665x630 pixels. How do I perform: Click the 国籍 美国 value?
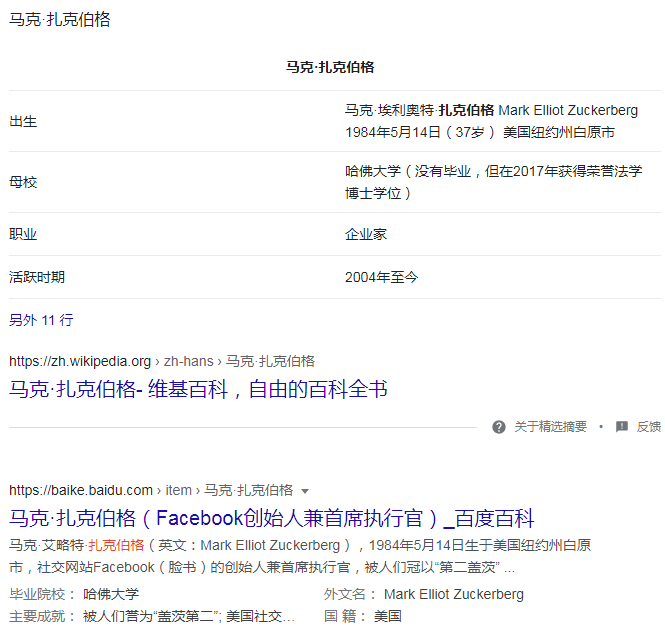point(388,616)
